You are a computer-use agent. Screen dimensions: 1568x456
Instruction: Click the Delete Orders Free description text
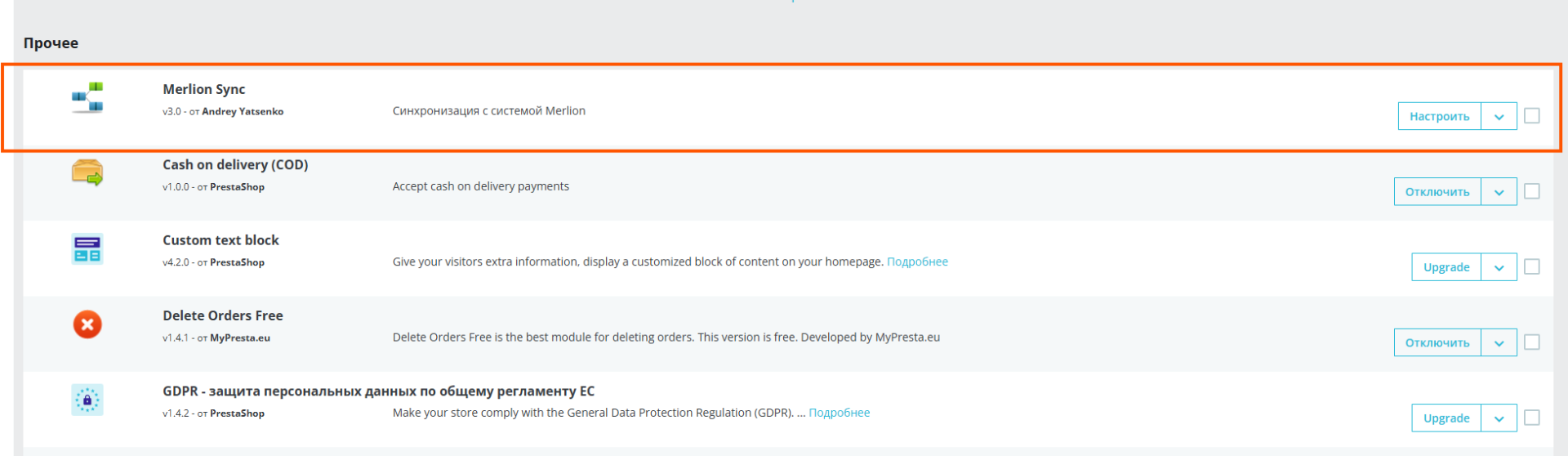pos(666,338)
